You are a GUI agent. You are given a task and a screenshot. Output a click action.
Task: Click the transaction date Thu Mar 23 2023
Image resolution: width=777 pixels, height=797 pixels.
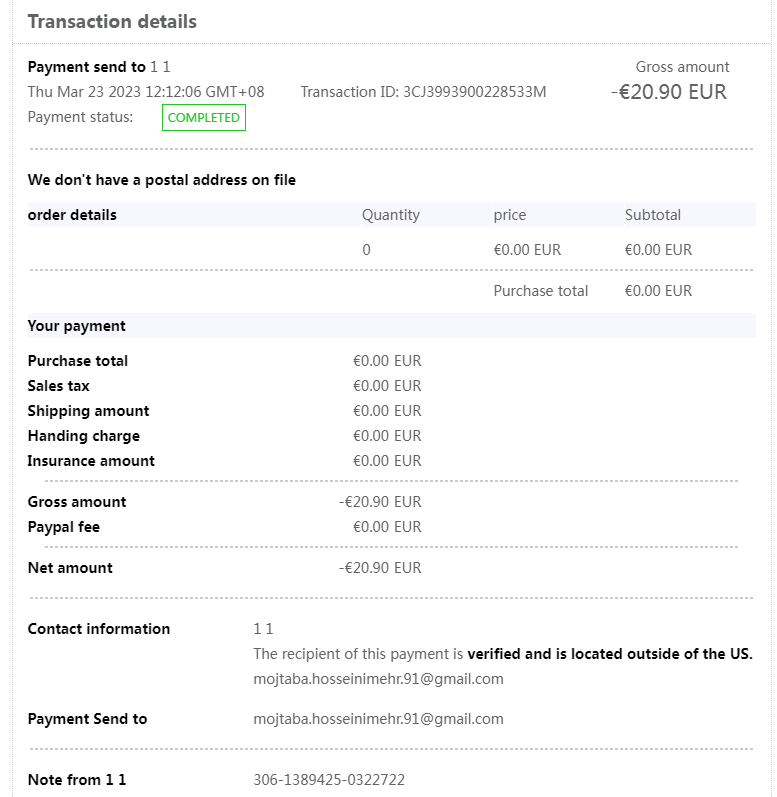click(x=146, y=92)
